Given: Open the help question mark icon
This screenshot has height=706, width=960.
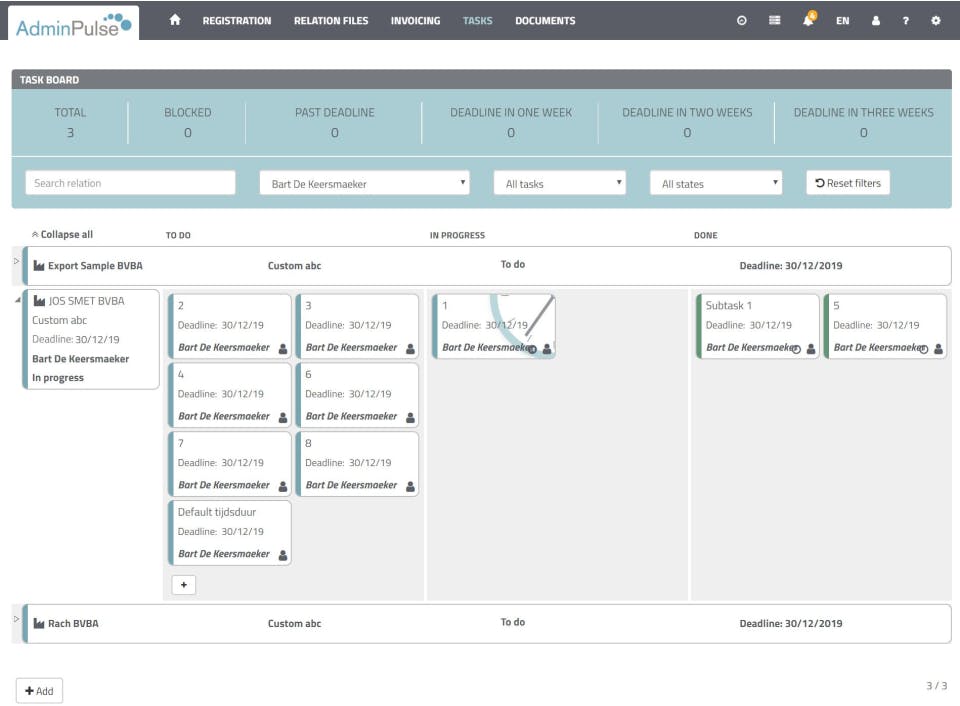Looking at the screenshot, I should click(906, 20).
